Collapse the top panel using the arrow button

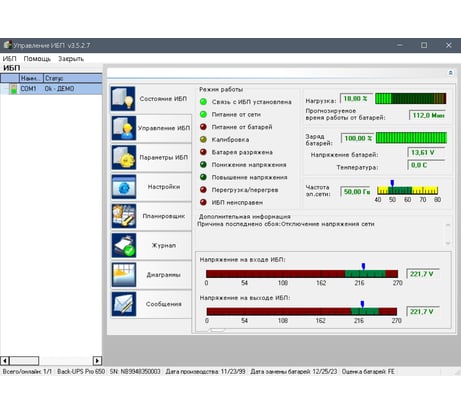coord(450,73)
